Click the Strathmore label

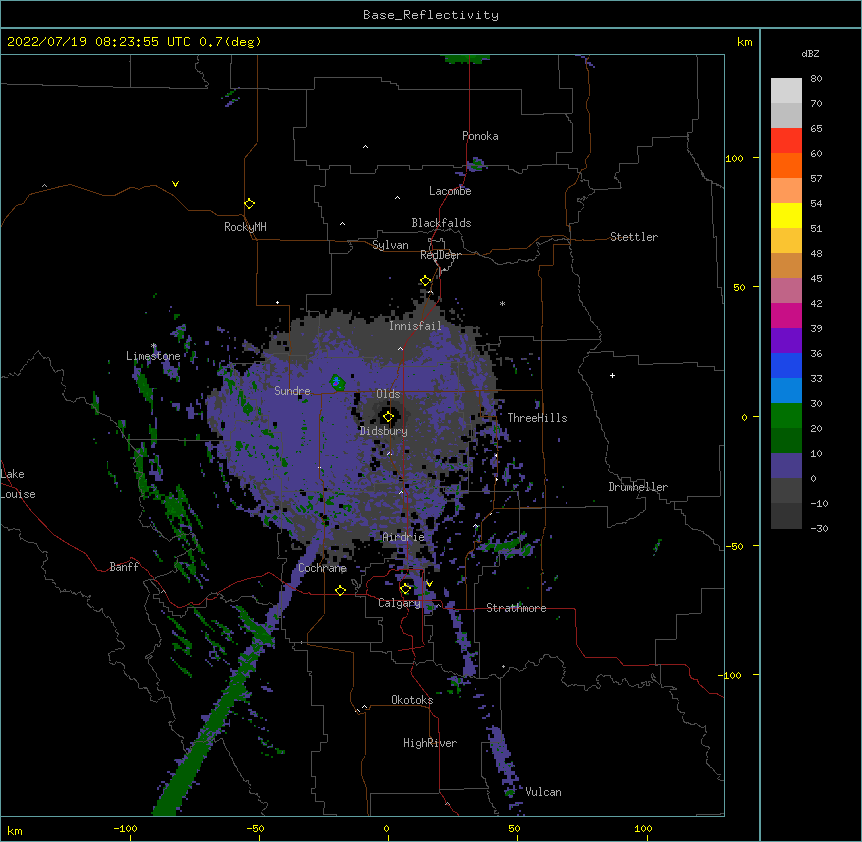[516, 608]
